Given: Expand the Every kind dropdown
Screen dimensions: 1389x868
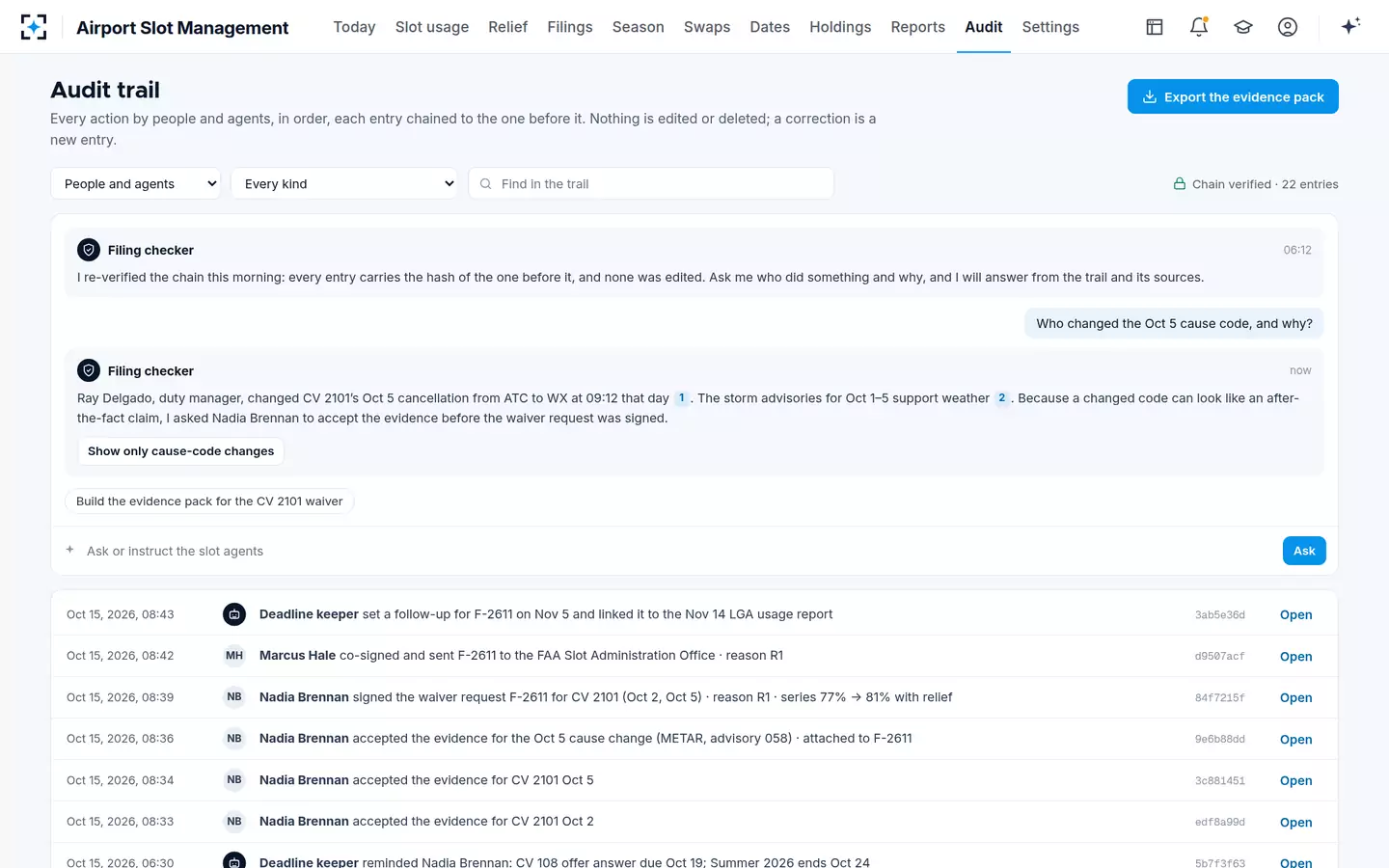Looking at the screenshot, I should [344, 183].
